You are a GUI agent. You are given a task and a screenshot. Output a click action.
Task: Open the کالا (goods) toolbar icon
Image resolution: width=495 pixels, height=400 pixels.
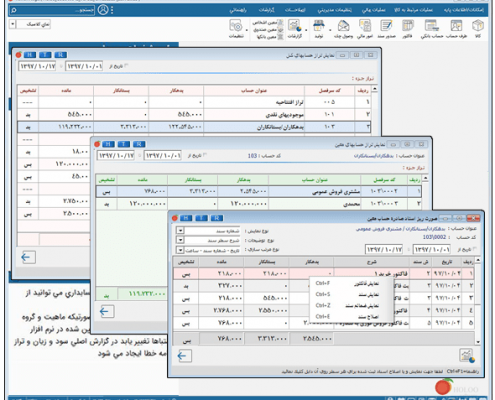click(x=478, y=29)
